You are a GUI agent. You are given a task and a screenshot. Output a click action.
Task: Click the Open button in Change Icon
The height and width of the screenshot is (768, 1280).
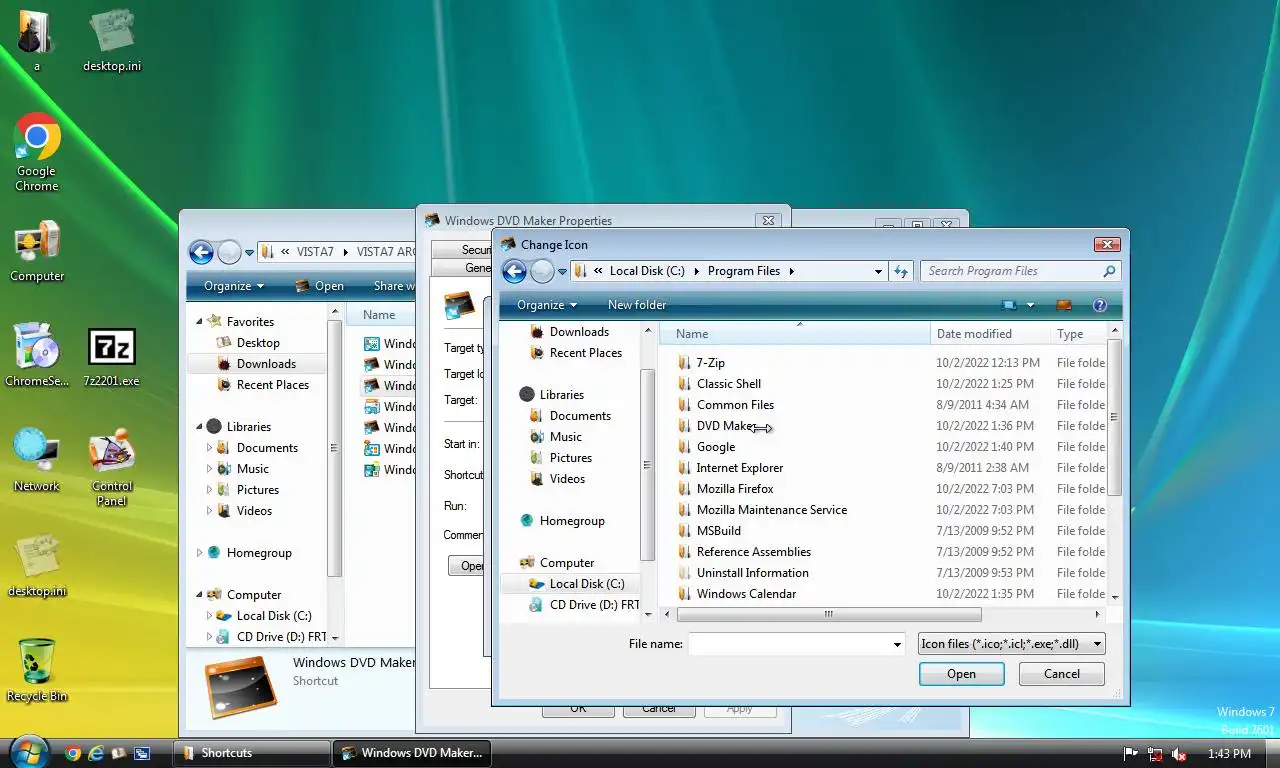pyautogui.click(x=961, y=674)
